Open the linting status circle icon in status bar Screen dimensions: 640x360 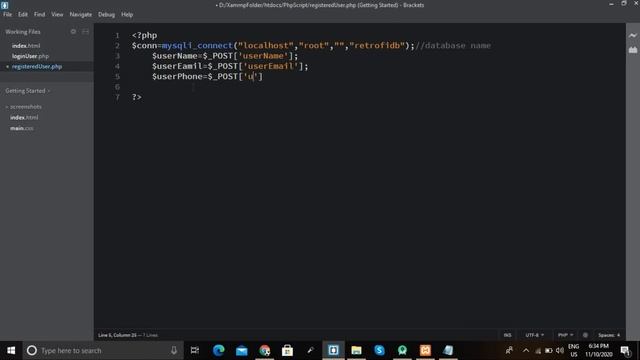click(x=585, y=335)
